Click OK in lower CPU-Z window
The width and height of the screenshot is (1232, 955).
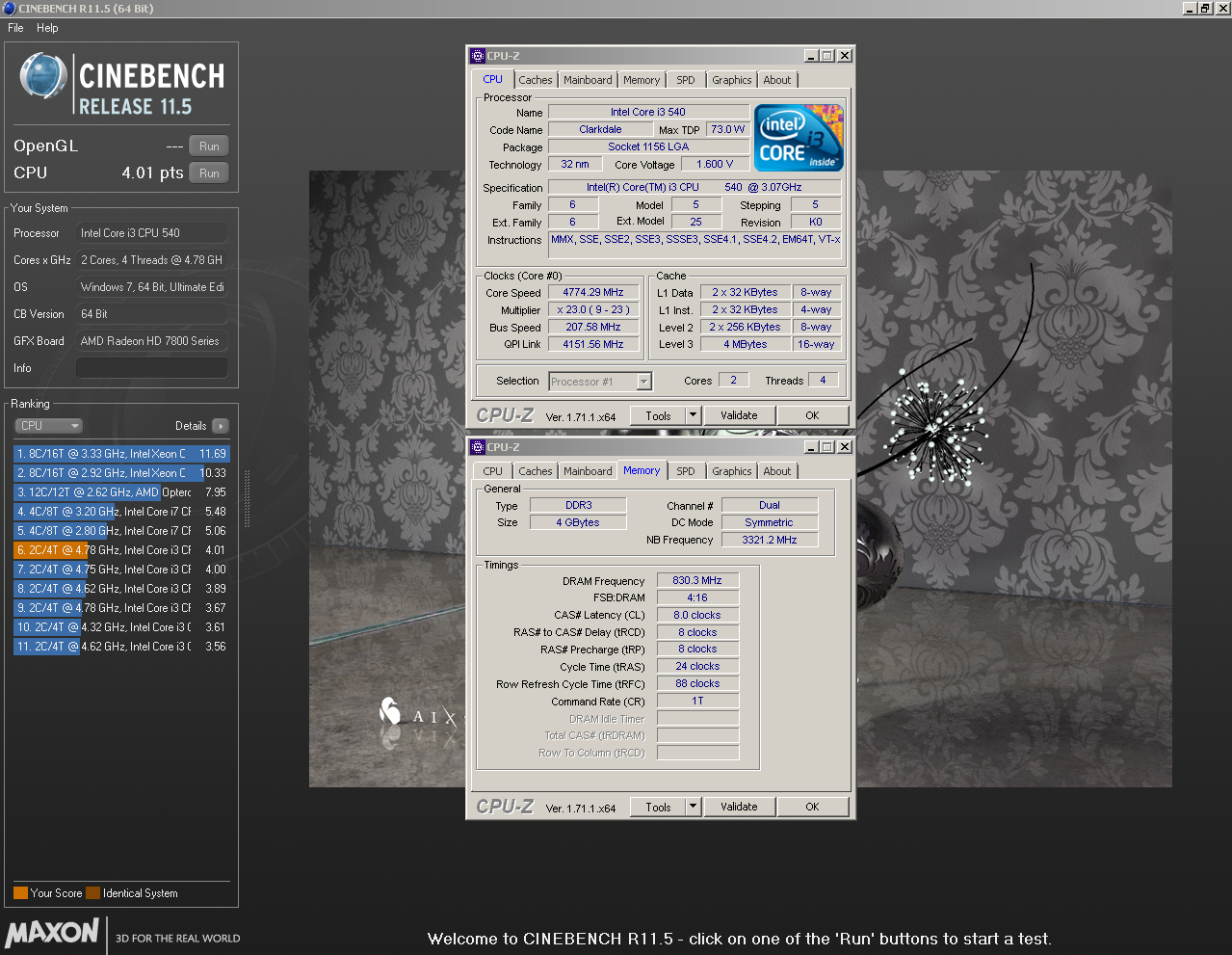[x=812, y=808]
